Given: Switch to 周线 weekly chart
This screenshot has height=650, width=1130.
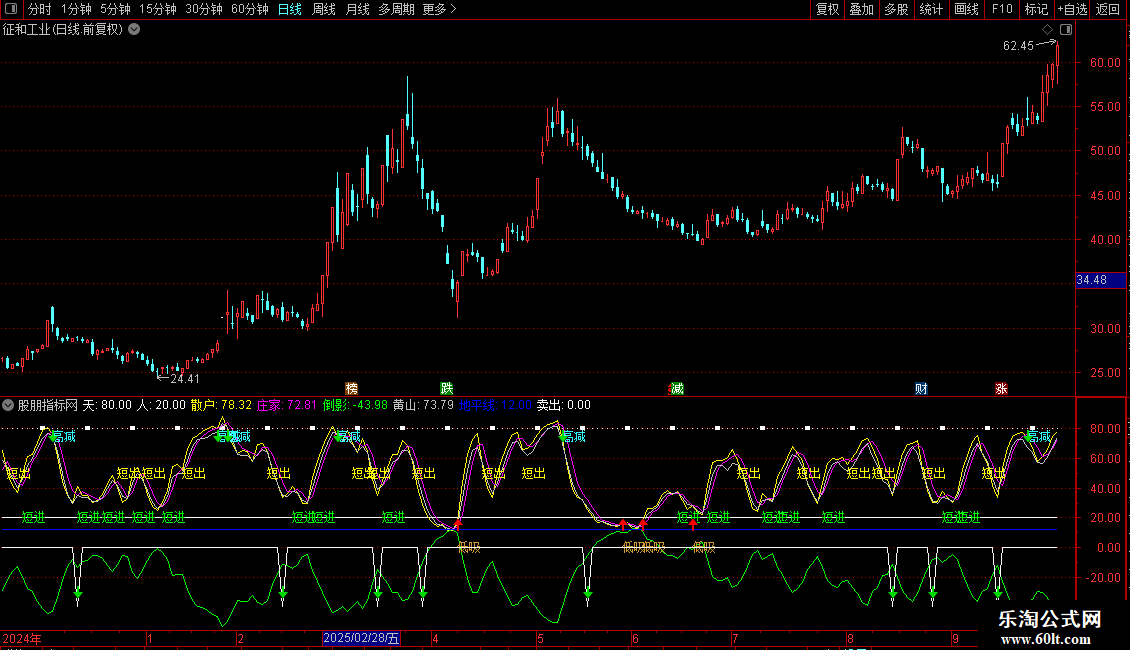Looking at the screenshot, I should point(323,9).
